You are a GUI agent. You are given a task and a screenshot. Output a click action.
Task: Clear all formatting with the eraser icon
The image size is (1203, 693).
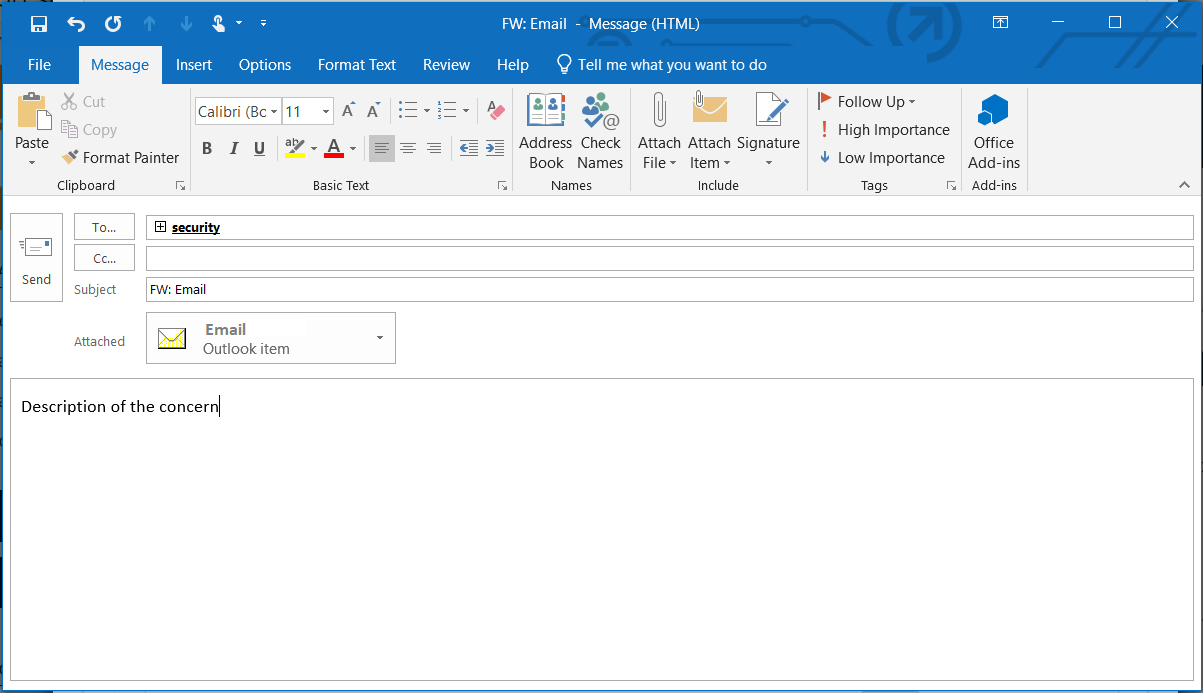[x=495, y=111]
